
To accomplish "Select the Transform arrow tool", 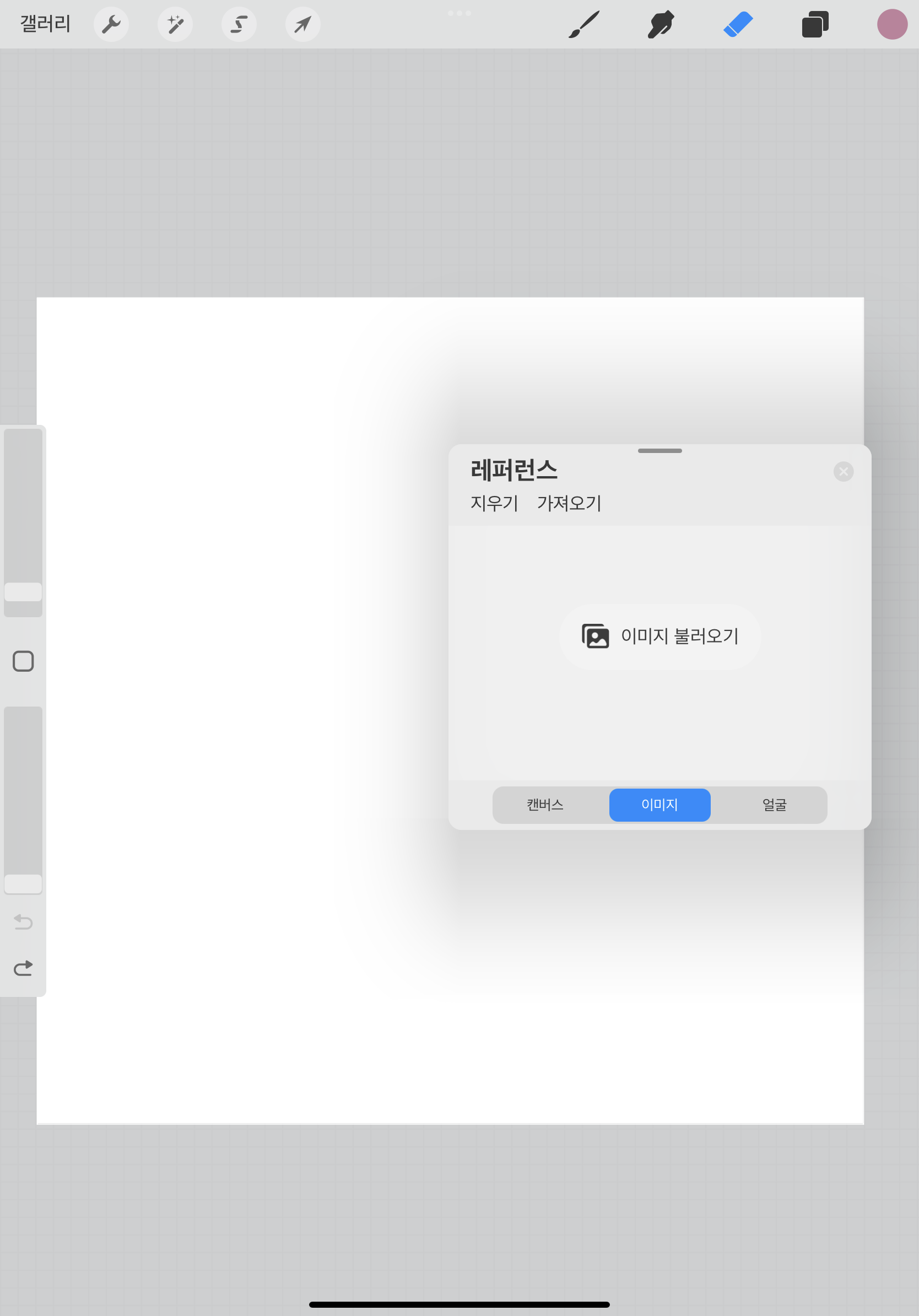I will 302,24.
